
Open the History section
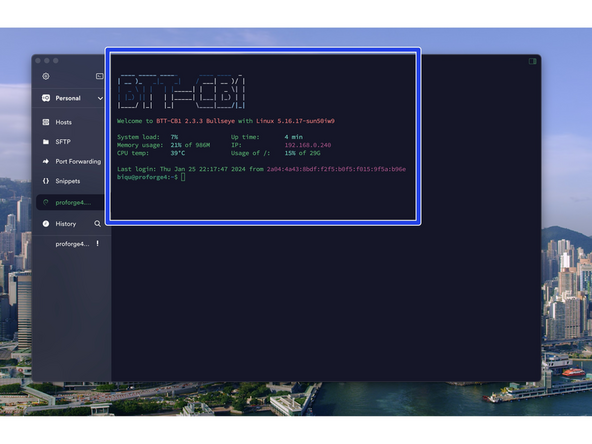[66, 224]
